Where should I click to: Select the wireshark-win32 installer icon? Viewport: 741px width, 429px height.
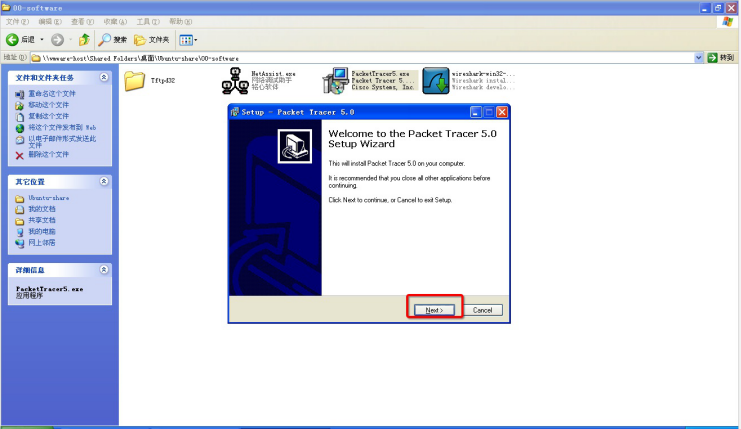[436, 81]
